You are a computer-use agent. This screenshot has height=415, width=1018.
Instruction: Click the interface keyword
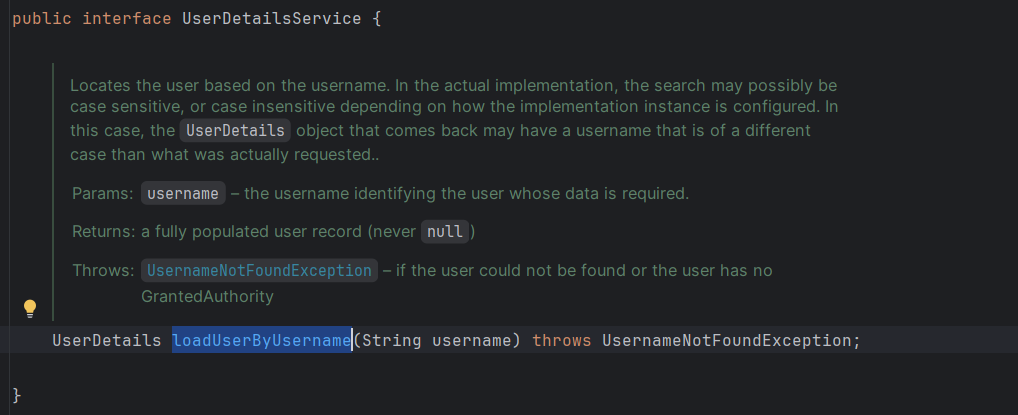[x=126, y=20]
